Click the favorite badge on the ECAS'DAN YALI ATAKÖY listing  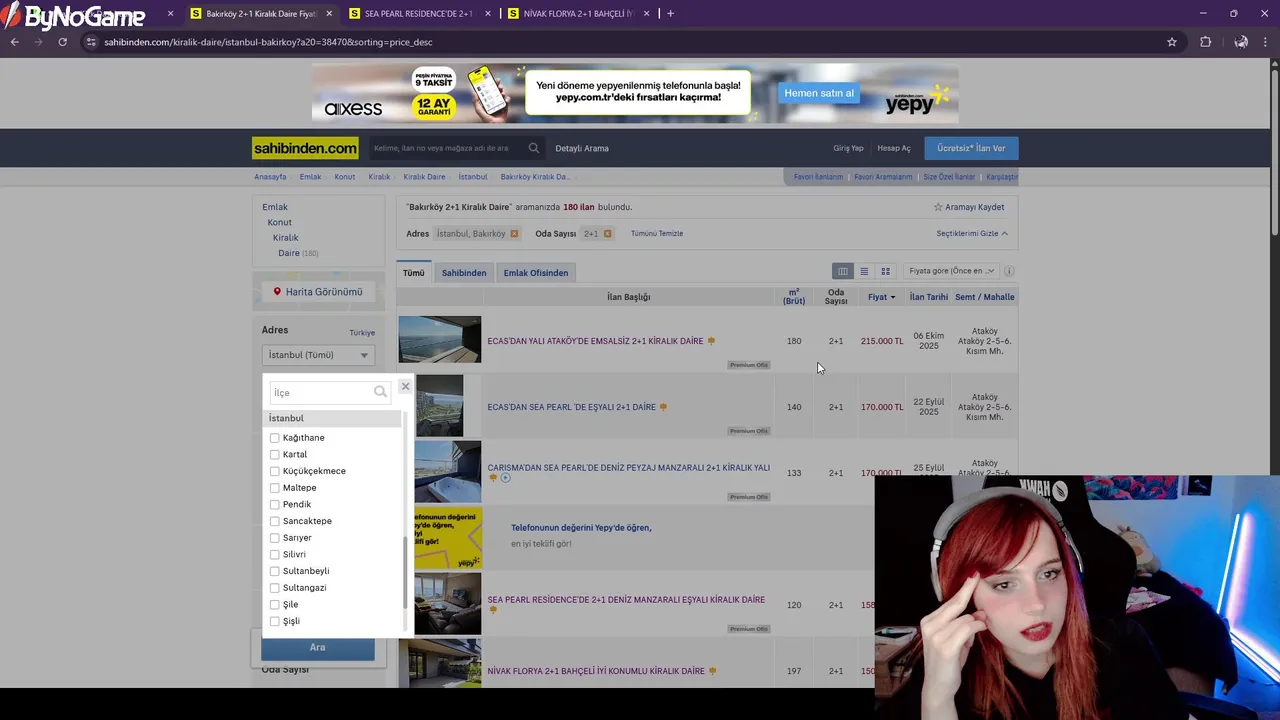point(711,341)
